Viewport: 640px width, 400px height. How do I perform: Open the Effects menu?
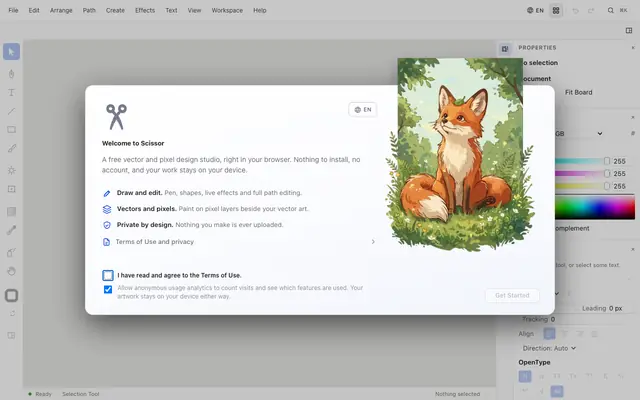point(145,11)
